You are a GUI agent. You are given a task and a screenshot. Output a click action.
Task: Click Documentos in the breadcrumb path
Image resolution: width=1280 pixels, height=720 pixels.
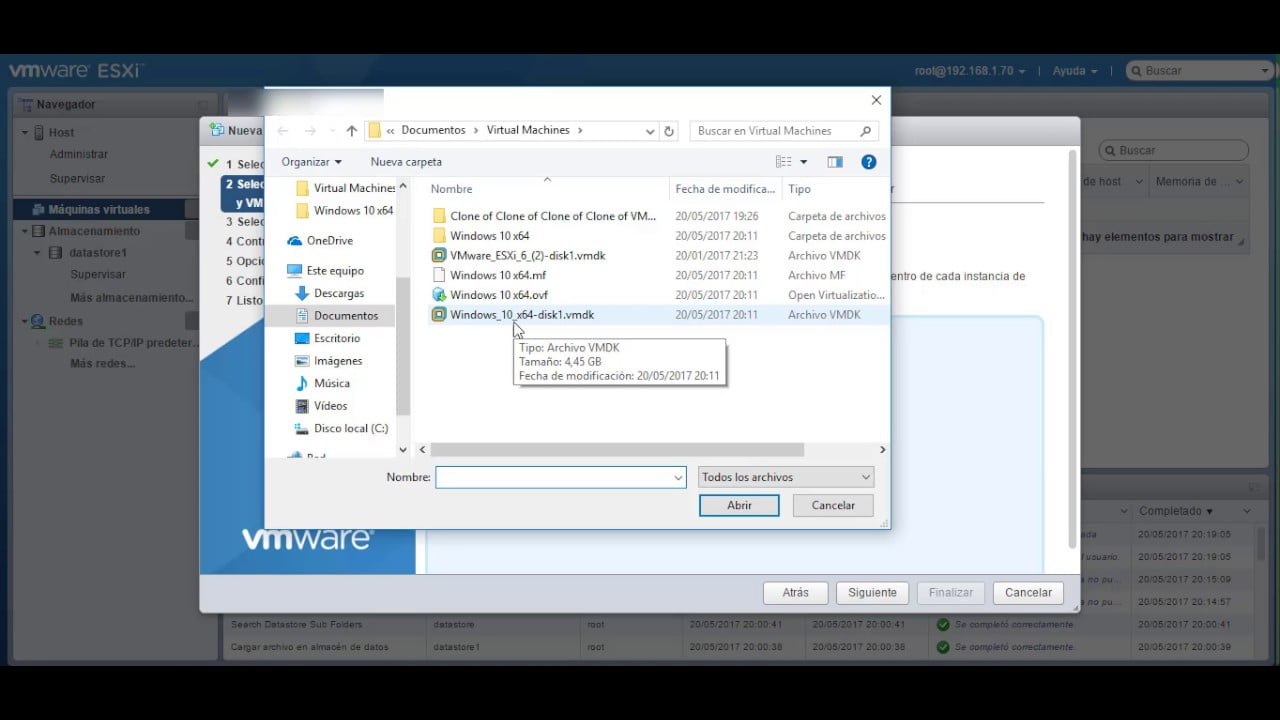[x=433, y=130]
